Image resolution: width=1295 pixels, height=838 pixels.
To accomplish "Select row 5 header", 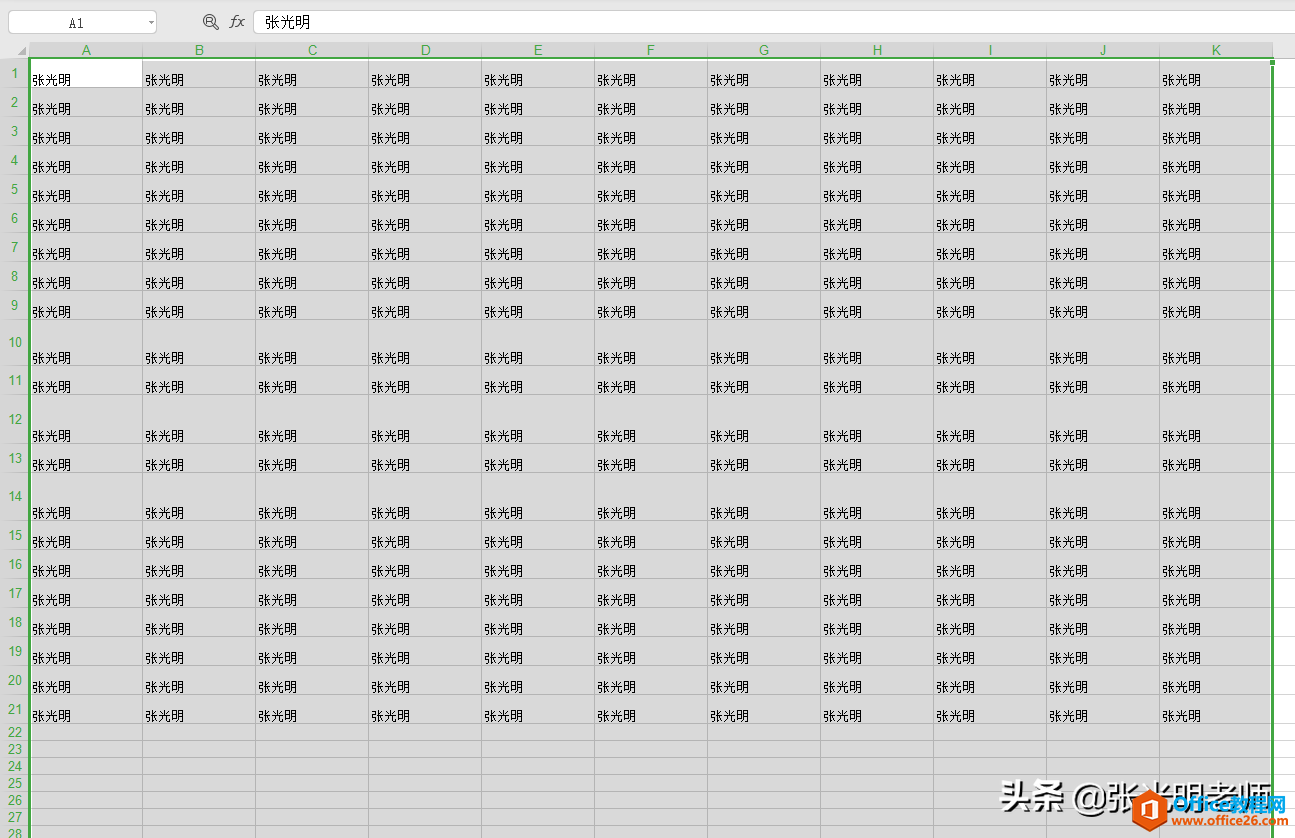I will tap(15, 189).
